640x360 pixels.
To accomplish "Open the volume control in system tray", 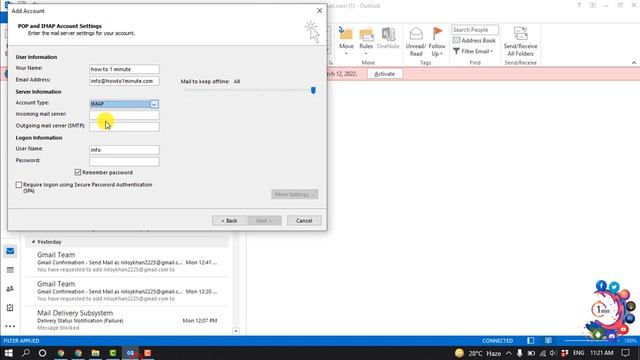I will (x=553, y=353).
